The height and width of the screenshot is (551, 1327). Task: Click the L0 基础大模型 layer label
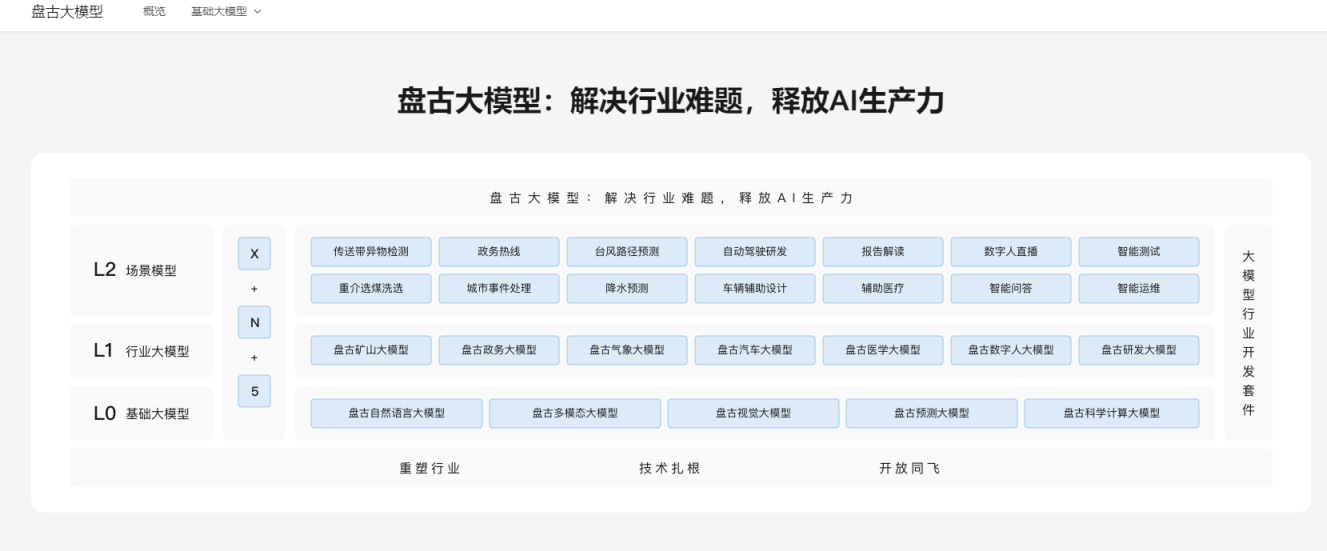(141, 413)
